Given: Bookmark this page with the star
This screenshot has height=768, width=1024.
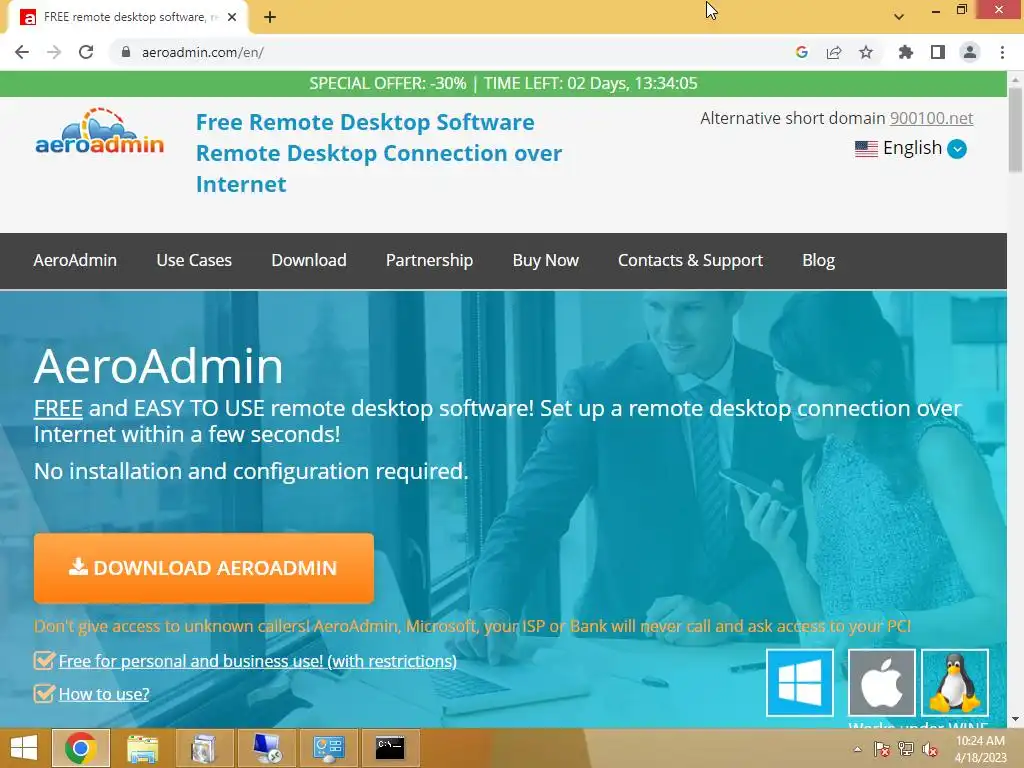Looking at the screenshot, I should (866, 52).
